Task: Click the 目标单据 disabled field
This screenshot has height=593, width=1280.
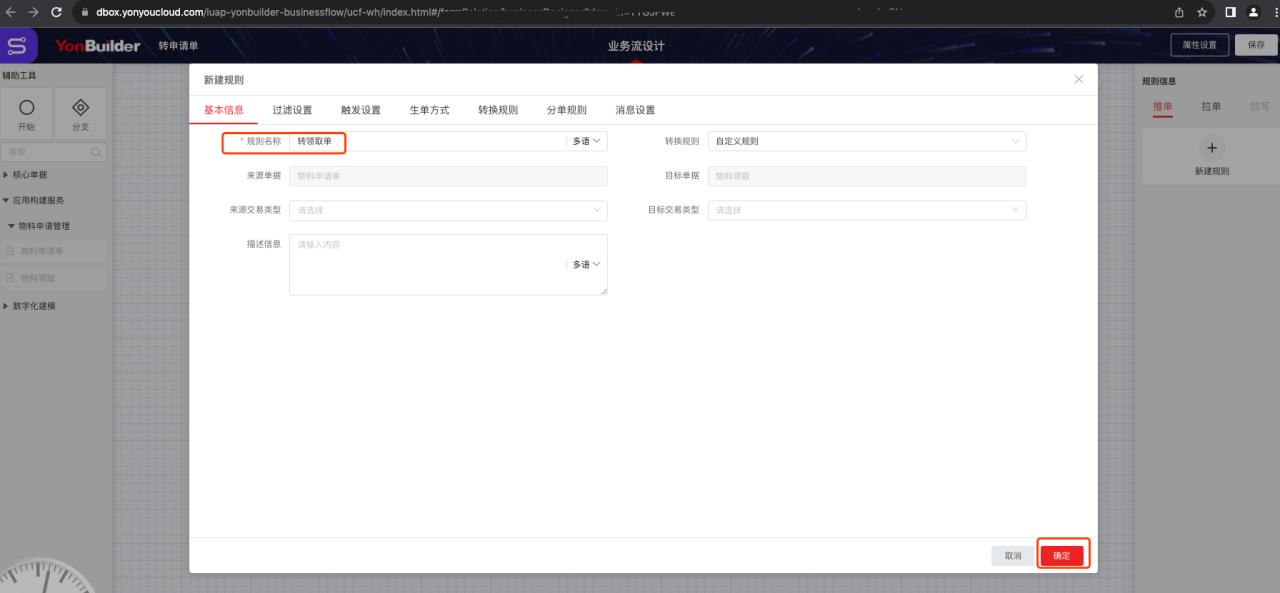Action: point(867,176)
